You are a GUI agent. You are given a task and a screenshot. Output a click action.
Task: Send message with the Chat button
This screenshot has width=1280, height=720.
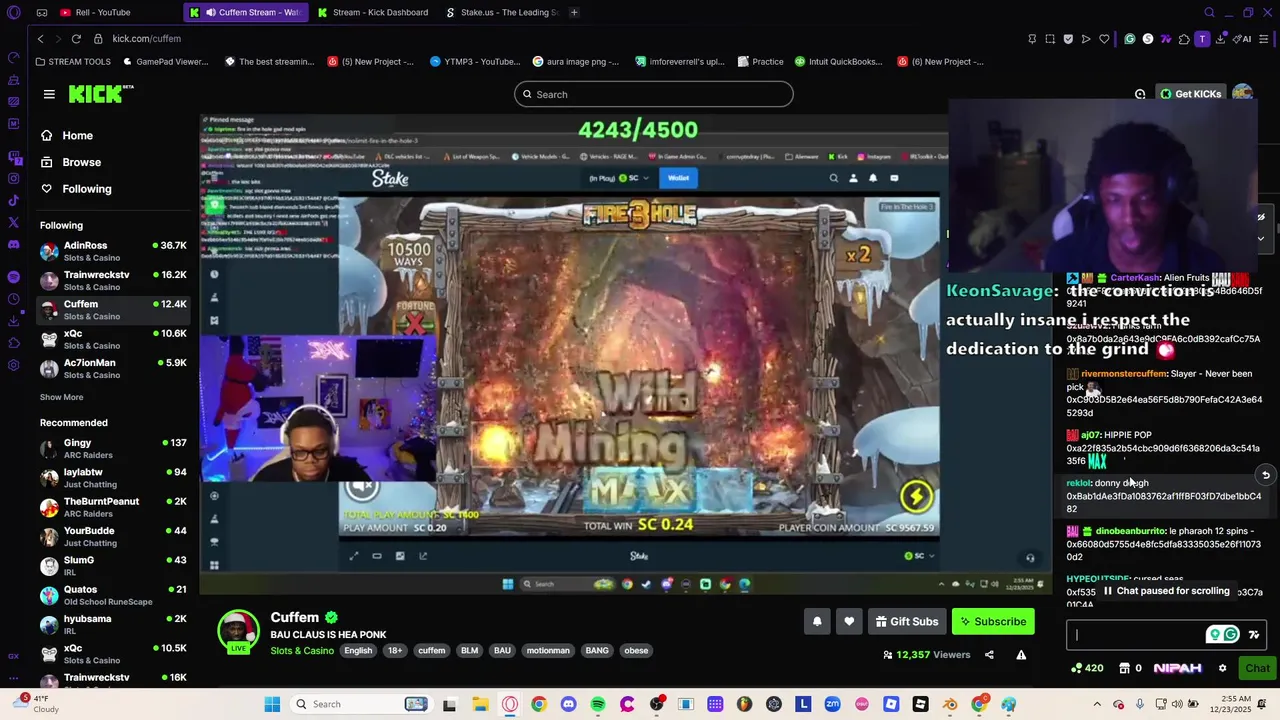[1257, 668]
